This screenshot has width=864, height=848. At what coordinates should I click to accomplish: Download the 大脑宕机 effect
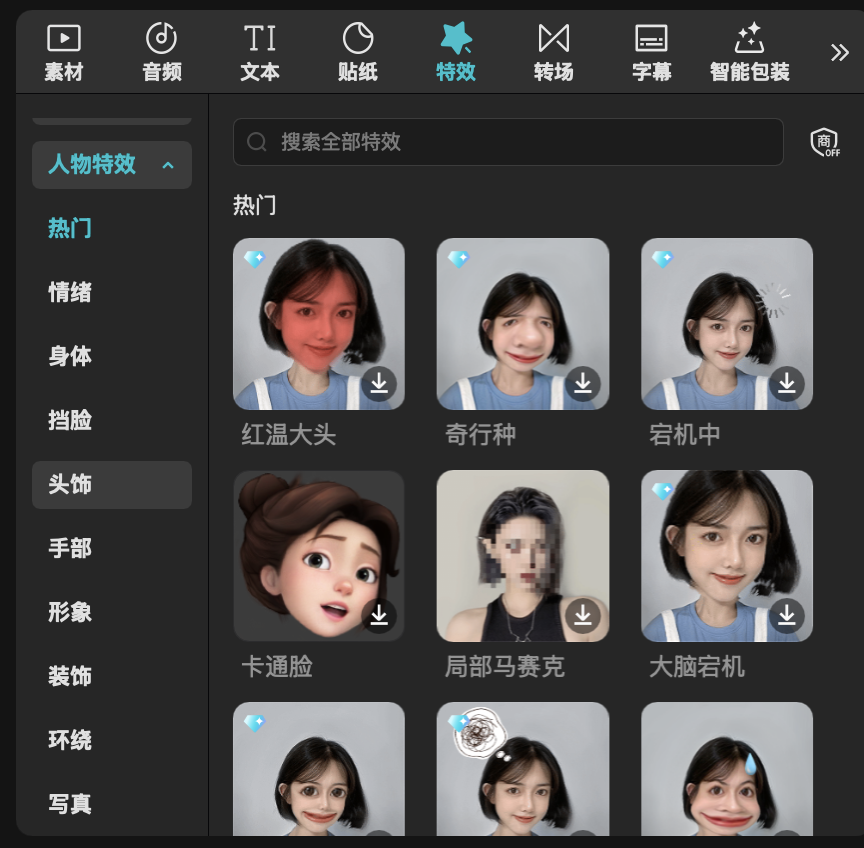click(x=787, y=615)
